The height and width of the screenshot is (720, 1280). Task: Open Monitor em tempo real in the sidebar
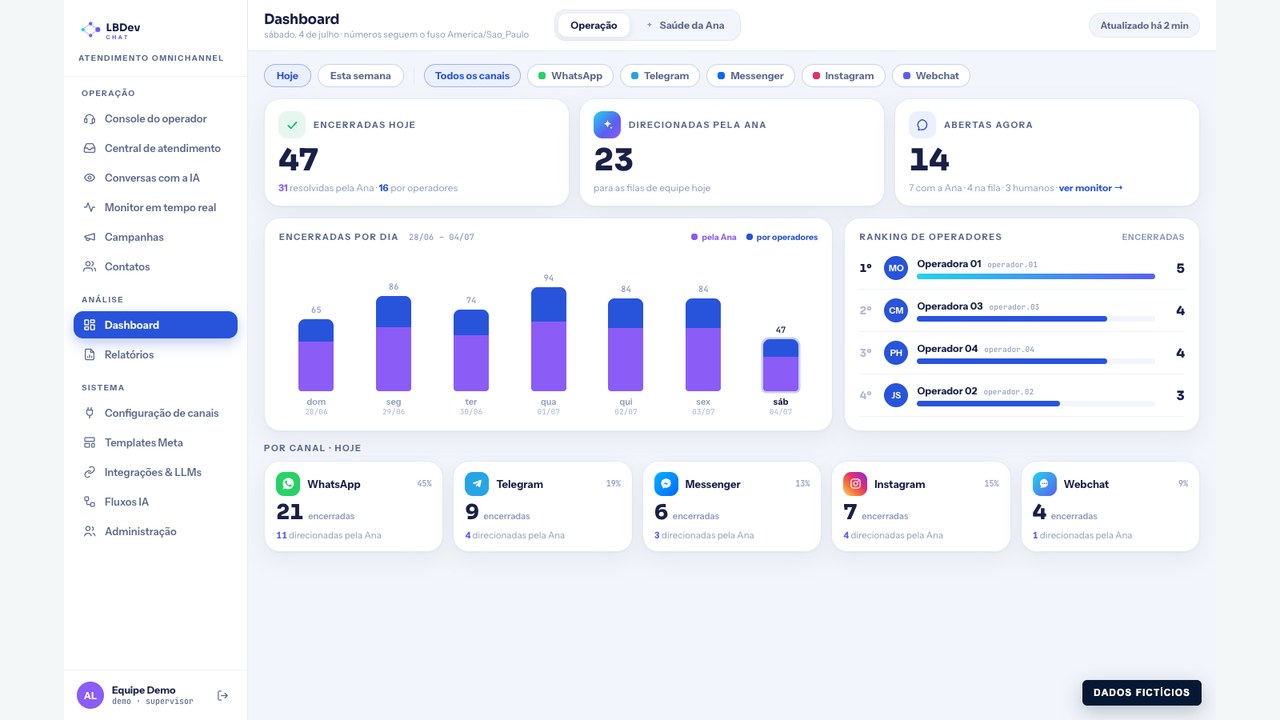[x=155, y=208]
